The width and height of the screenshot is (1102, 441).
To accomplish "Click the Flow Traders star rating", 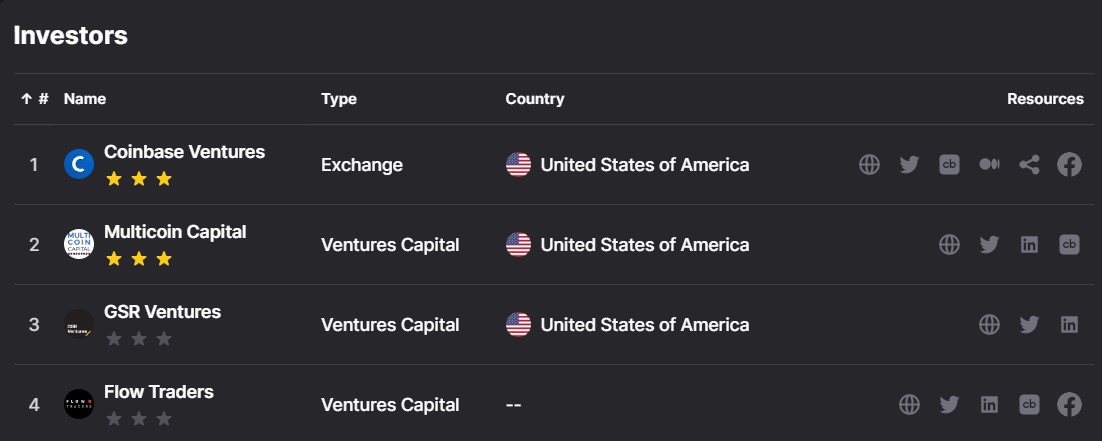I will click(139, 418).
